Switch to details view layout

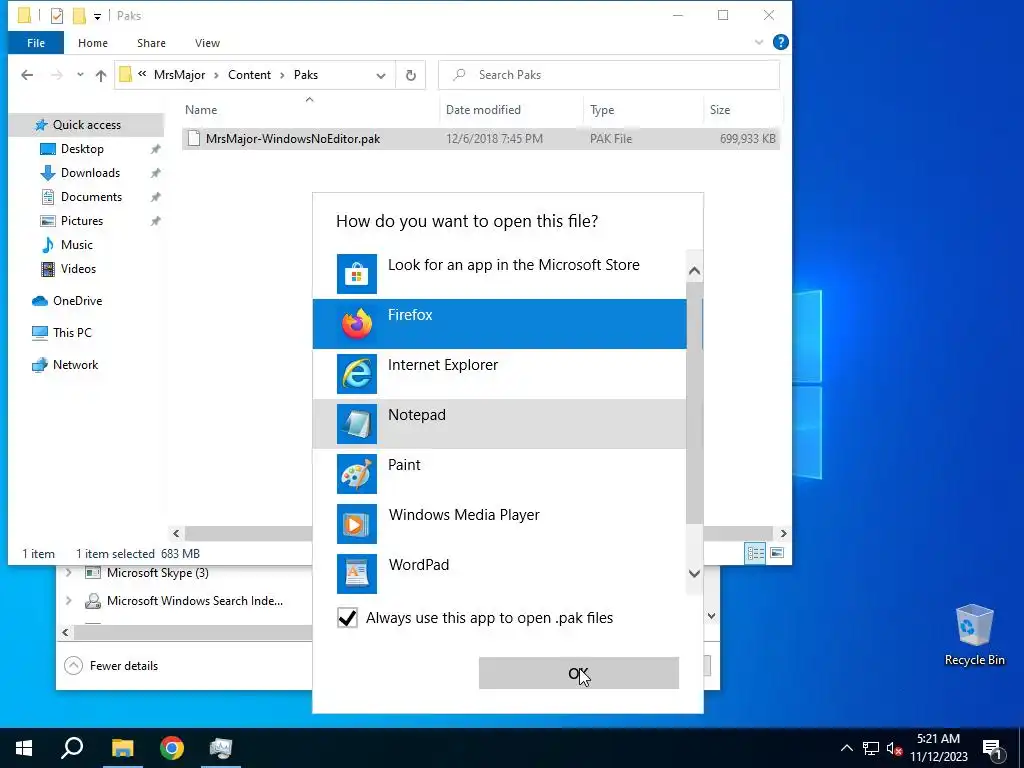756,554
